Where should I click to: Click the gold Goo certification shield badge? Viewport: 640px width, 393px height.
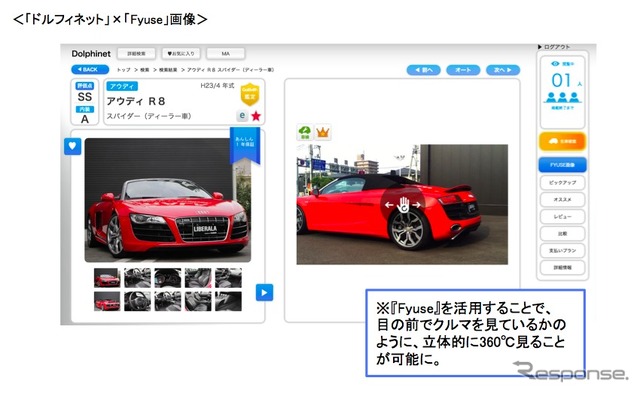point(250,94)
